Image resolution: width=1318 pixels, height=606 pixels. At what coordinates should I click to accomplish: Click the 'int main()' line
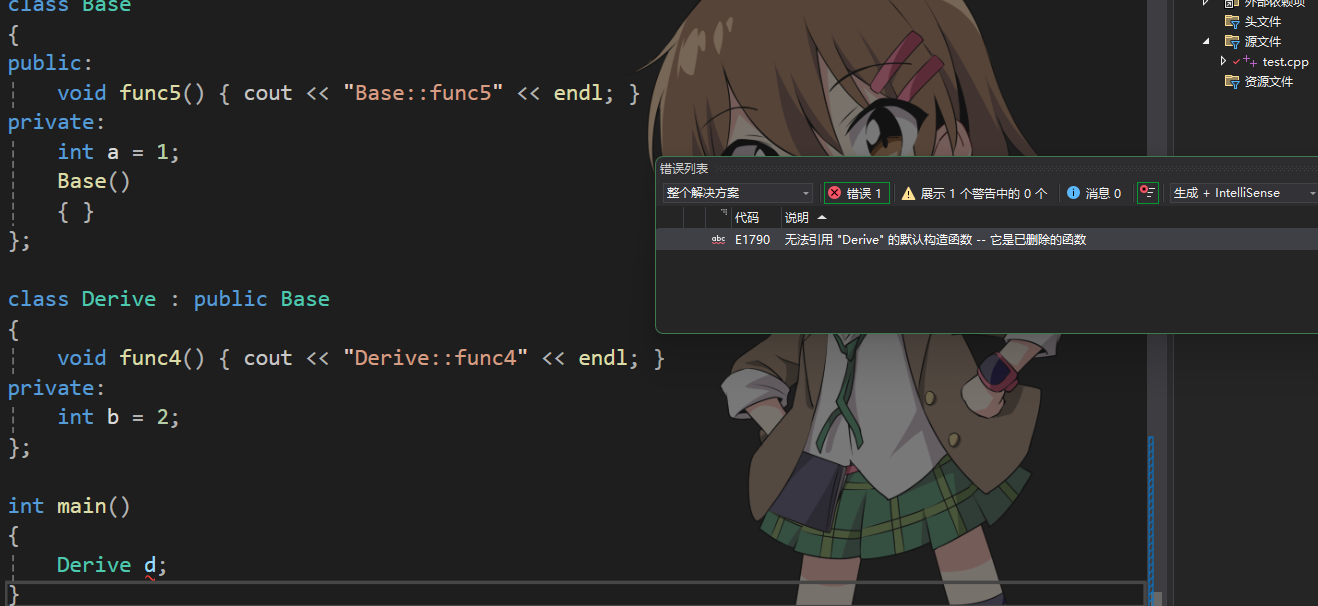click(x=69, y=506)
